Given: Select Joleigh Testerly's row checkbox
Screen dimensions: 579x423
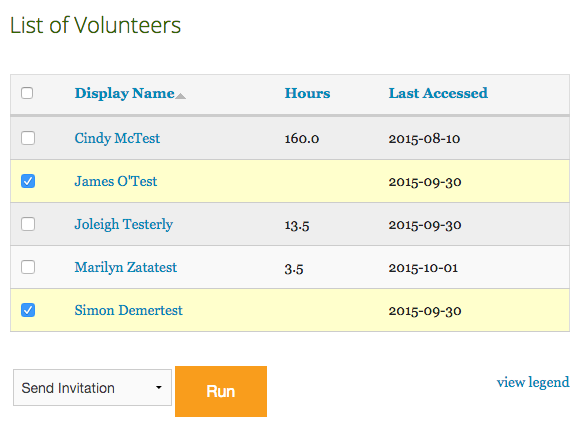Looking at the screenshot, I should coord(28,224).
